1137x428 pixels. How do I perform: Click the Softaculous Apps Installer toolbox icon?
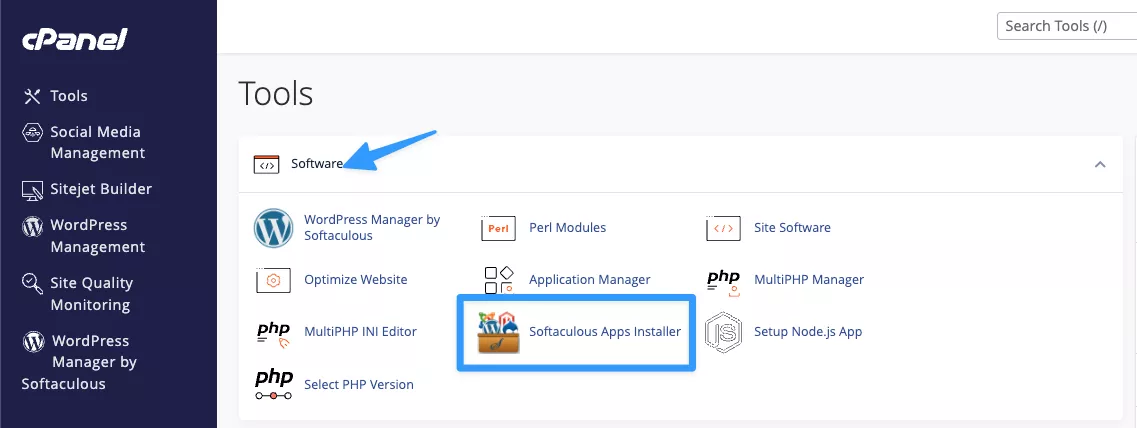pos(498,332)
